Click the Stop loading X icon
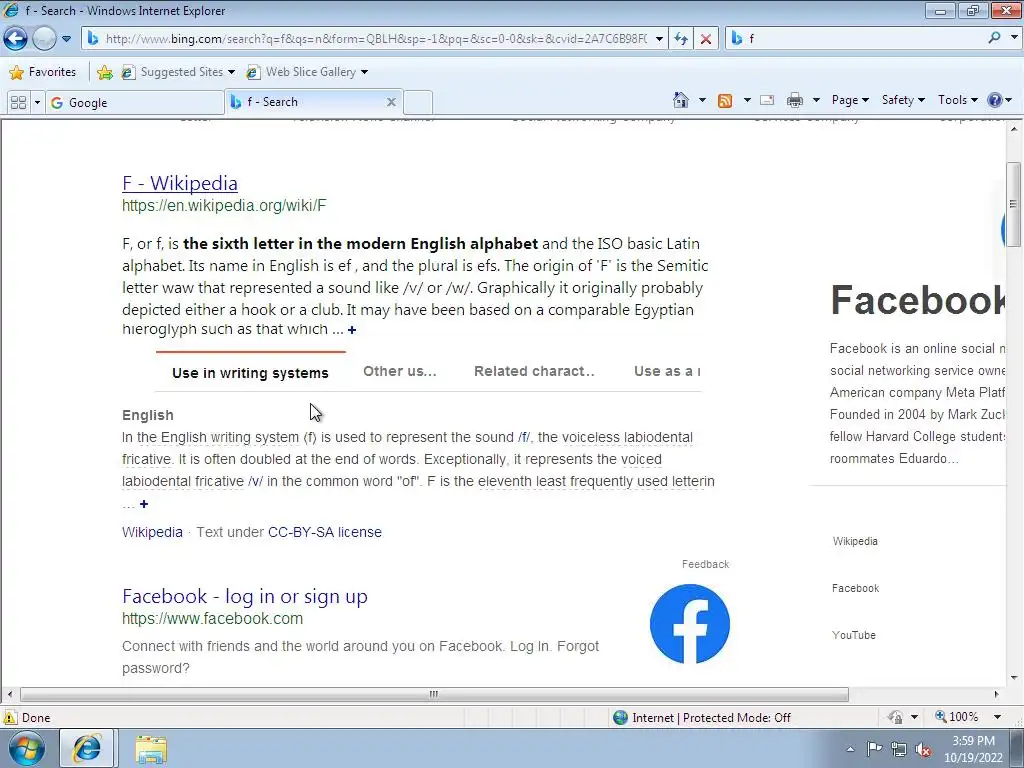 706,39
